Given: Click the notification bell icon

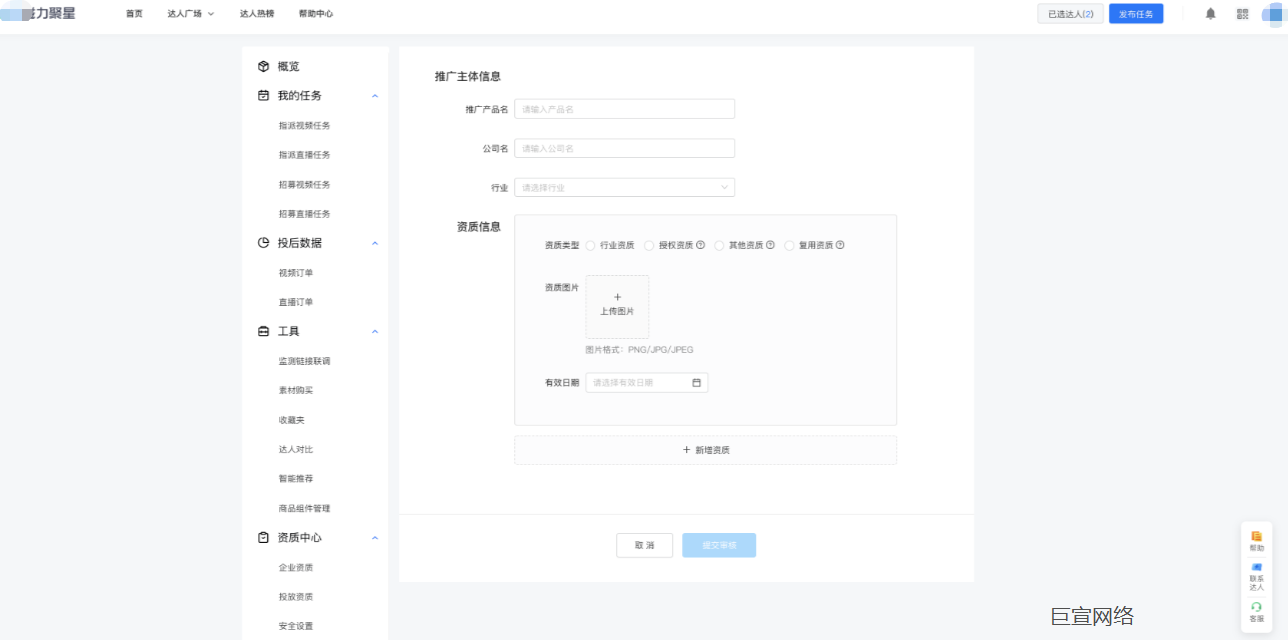Looking at the screenshot, I should pos(1208,14).
